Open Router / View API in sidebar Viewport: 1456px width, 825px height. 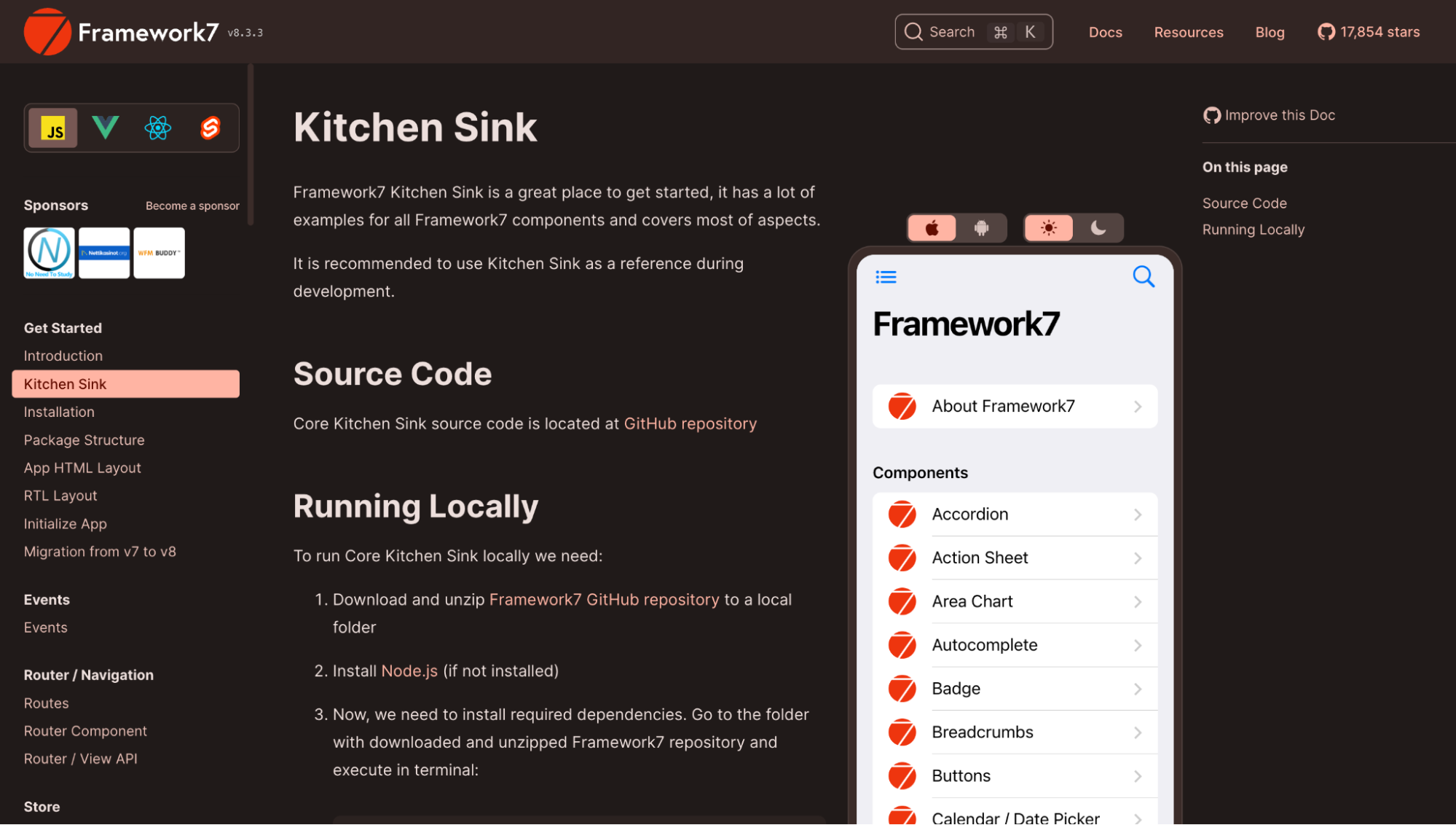tap(80, 759)
